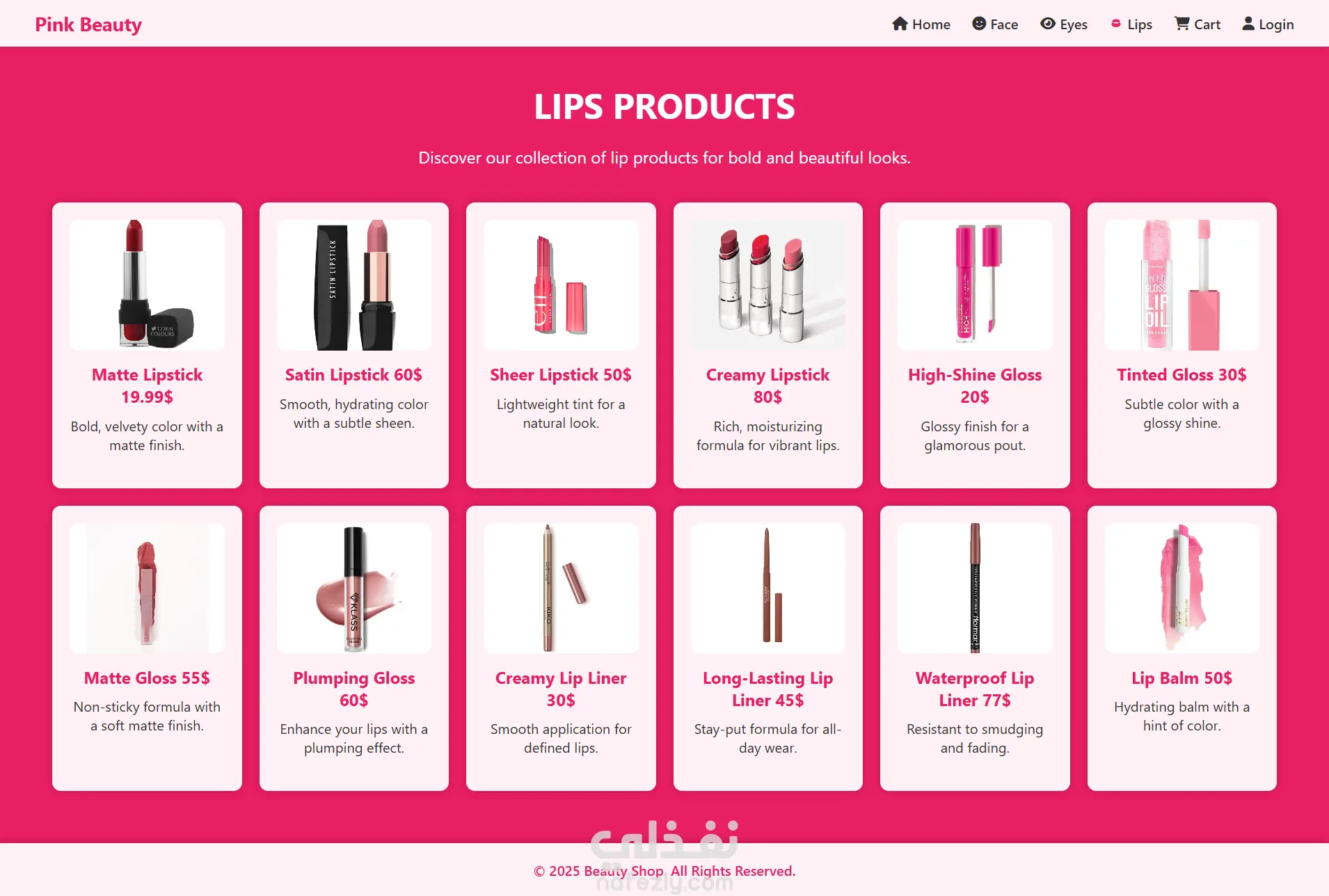Image resolution: width=1329 pixels, height=896 pixels.
Task: Click the Creamy Lipstick 80$ heading
Action: 768,386
